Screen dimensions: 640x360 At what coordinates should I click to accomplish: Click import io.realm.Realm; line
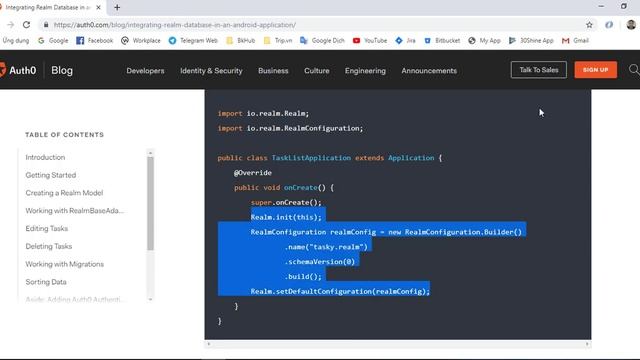(263, 113)
